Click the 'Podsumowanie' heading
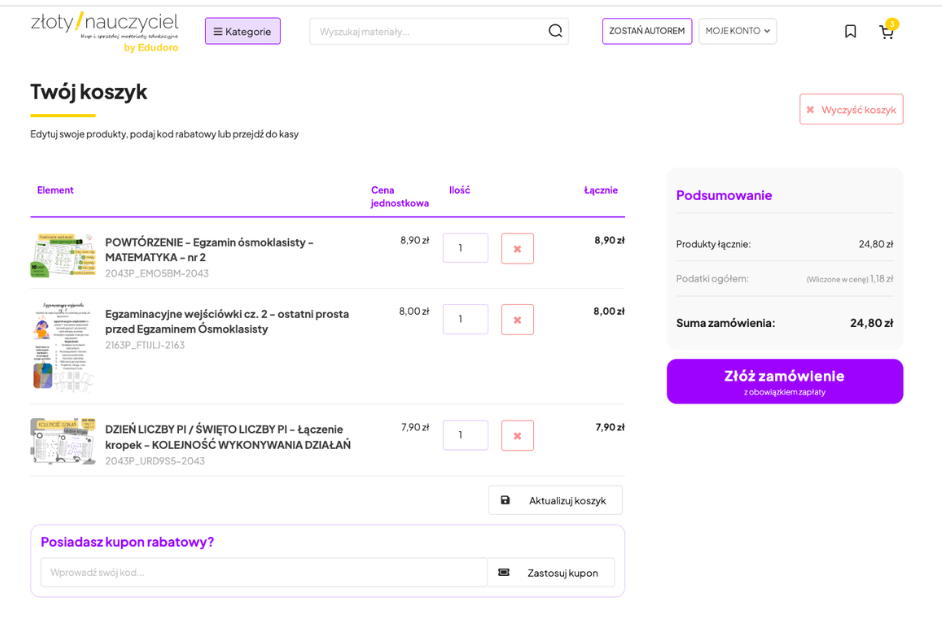The height and width of the screenshot is (628, 942). [x=724, y=195]
